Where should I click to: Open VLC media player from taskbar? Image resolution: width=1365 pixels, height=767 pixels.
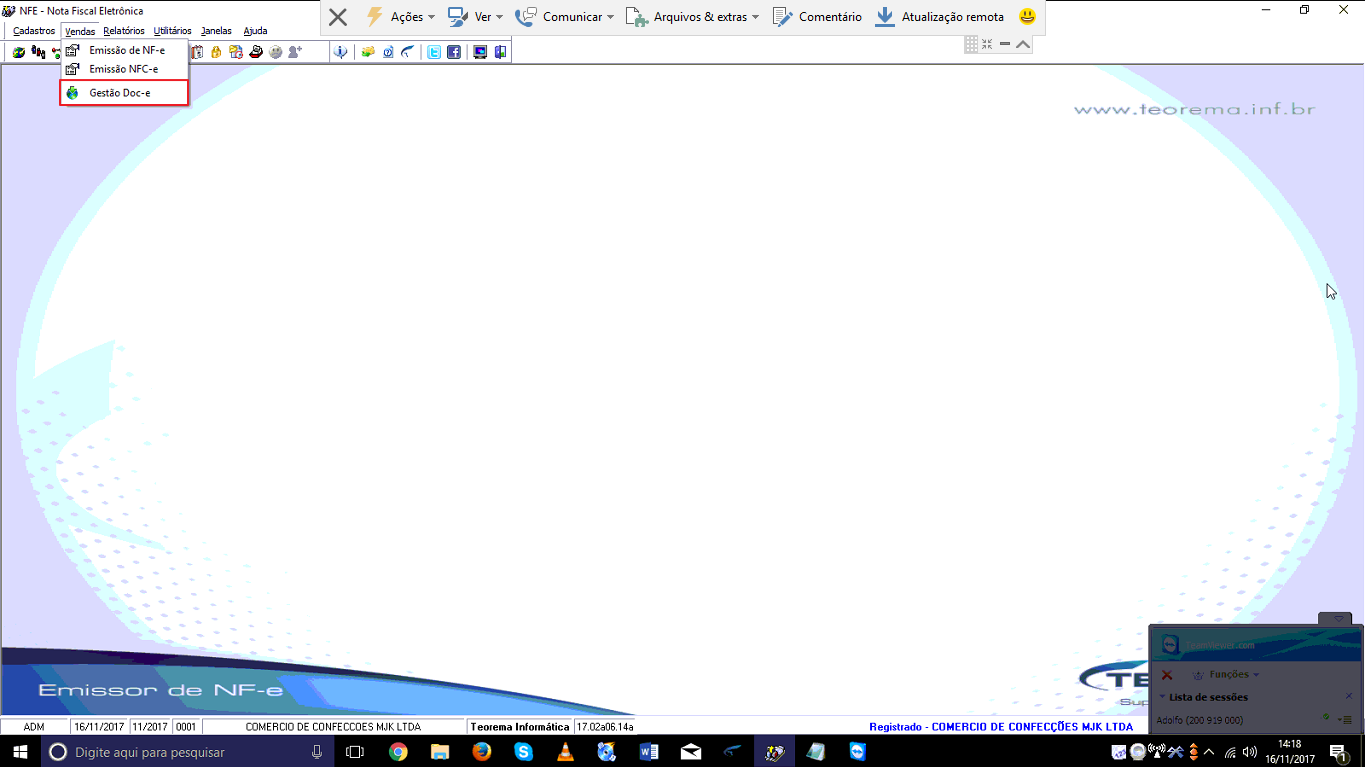(x=565, y=752)
